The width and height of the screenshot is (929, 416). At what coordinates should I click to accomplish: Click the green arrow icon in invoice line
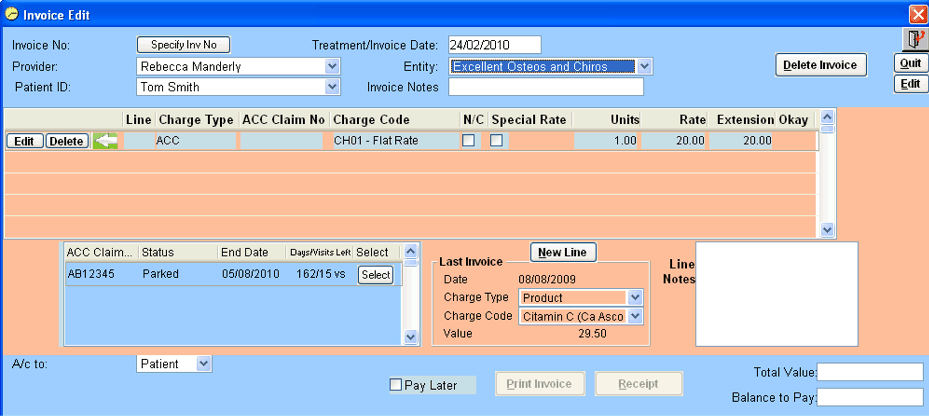(105, 141)
